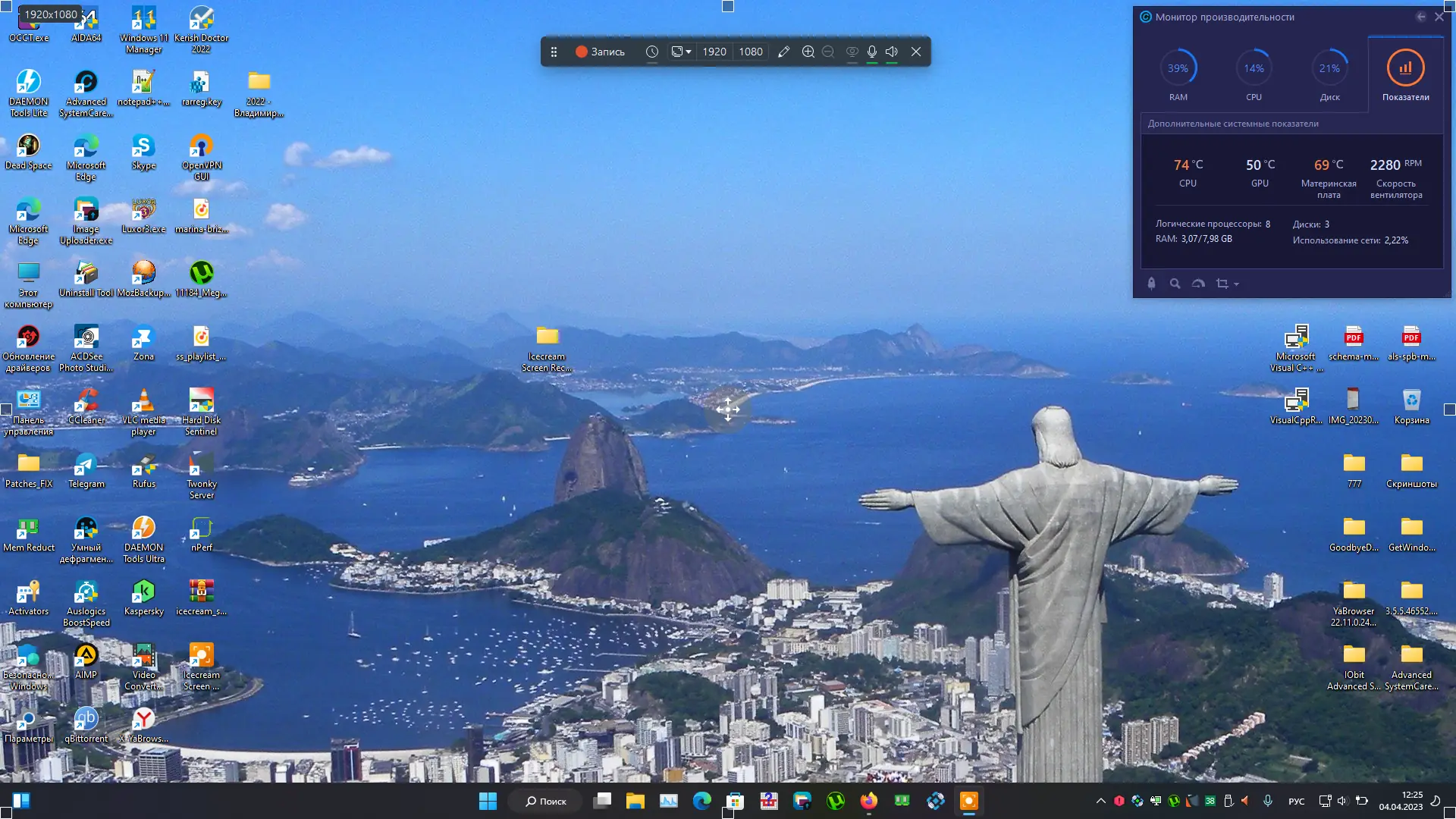
Task: Click the rocket boost icon in monitor
Action: [x=1151, y=284]
